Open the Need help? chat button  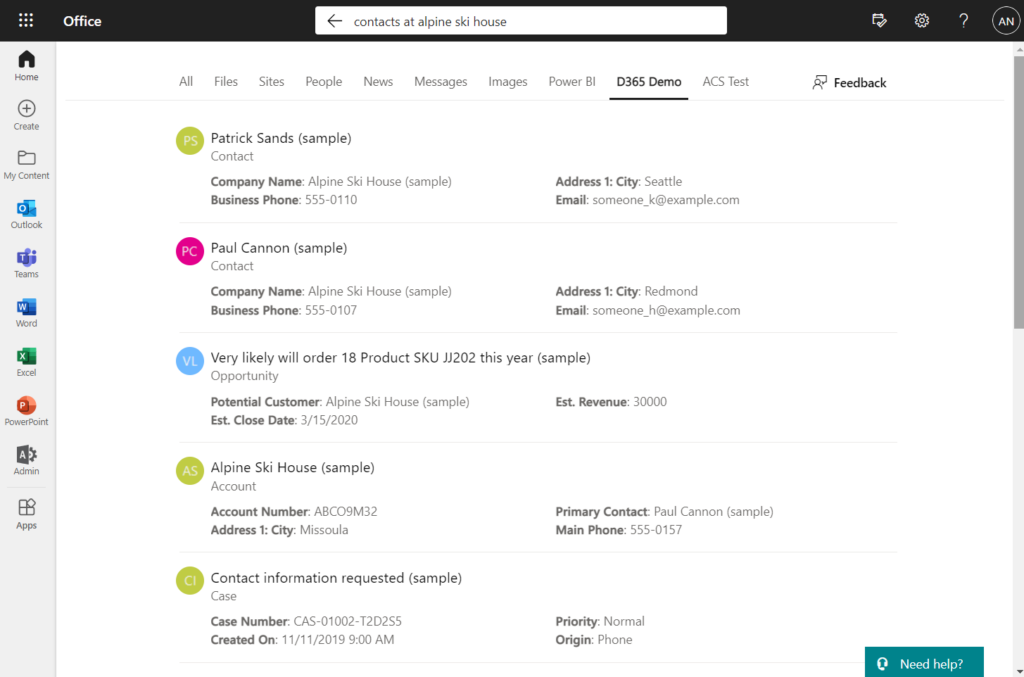tap(923, 663)
